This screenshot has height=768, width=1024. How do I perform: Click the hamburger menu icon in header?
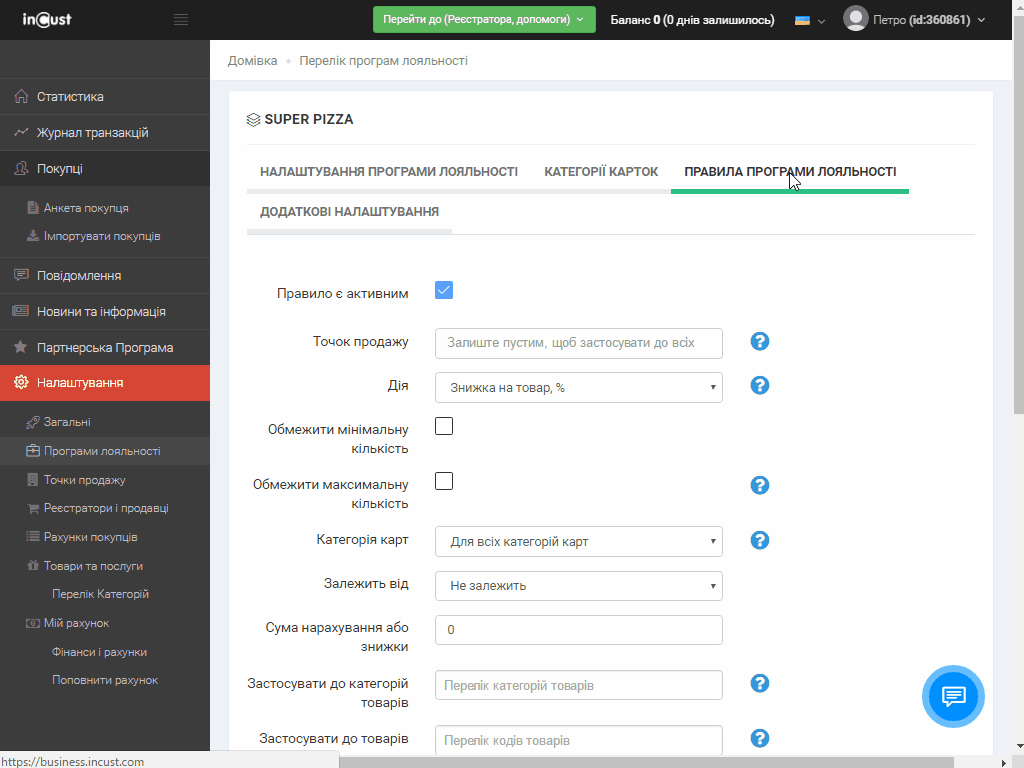(181, 20)
